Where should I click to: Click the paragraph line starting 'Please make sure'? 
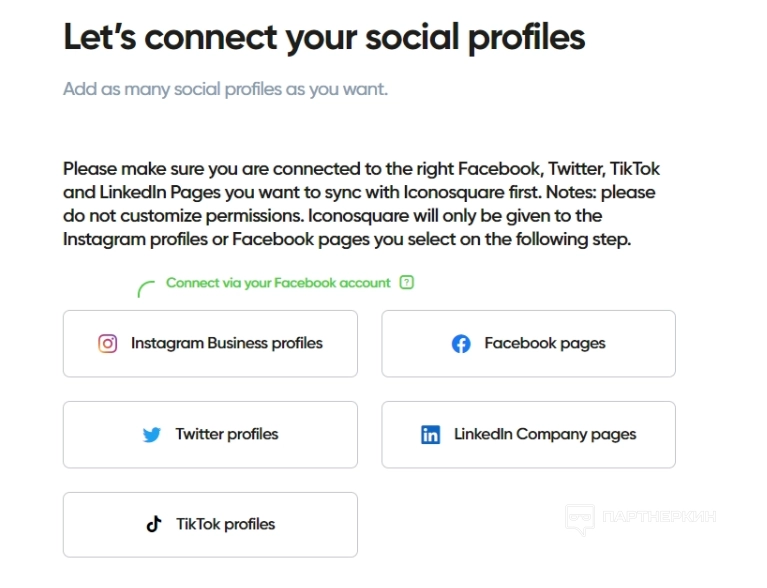pos(361,169)
